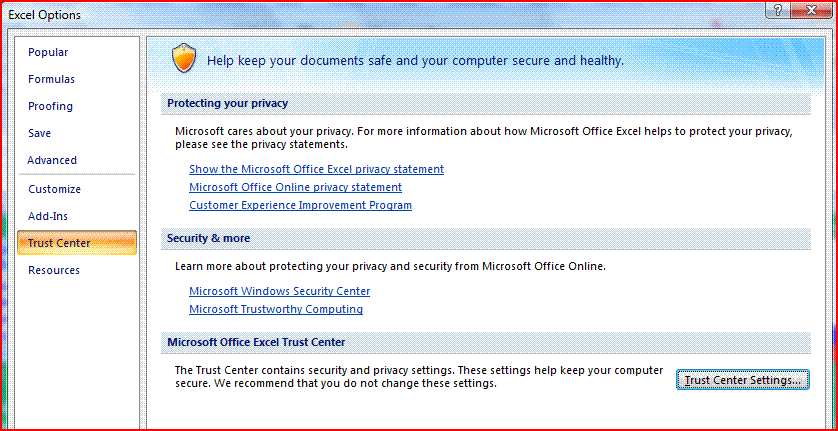Open the Microsoft Office Excel privacy statement link
838x431 pixels.
(x=316, y=170)
